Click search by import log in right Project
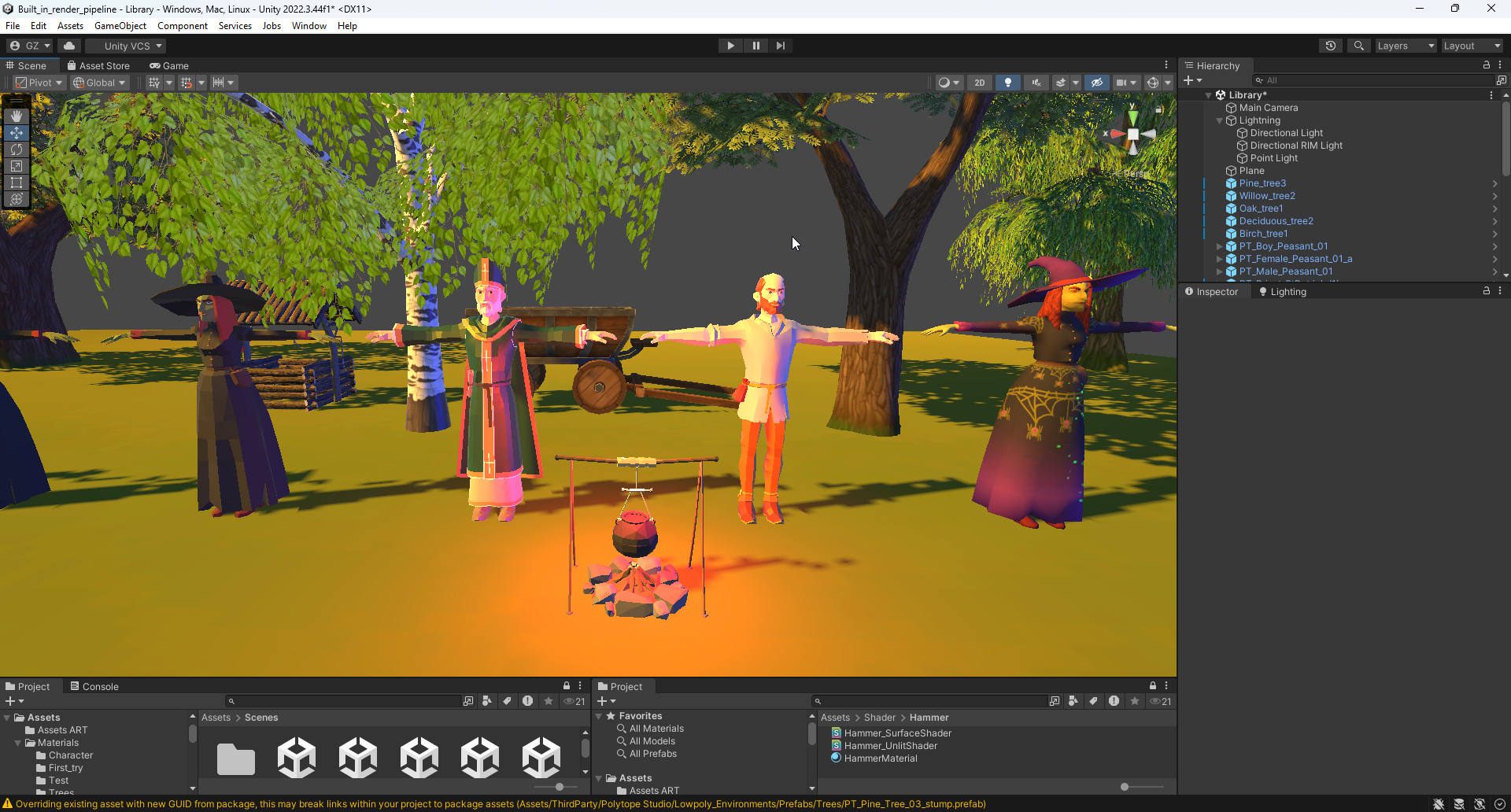Screen dimensions: 1511x812 pyautogui.click(x=1114, y=701)
